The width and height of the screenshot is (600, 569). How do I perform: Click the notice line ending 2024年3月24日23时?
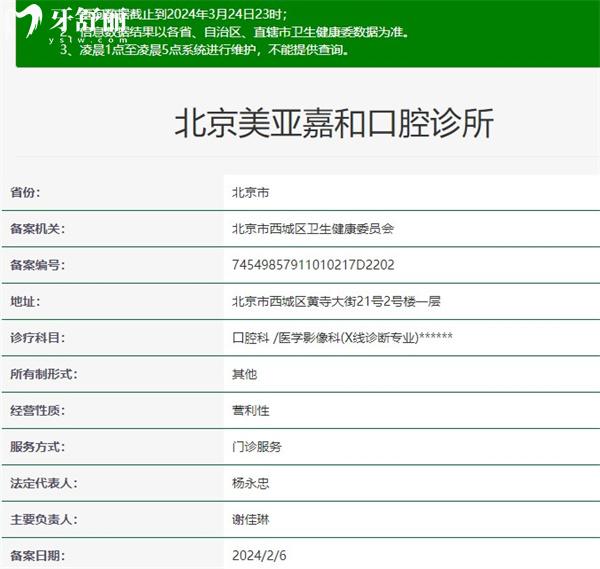tap(174, 15)
